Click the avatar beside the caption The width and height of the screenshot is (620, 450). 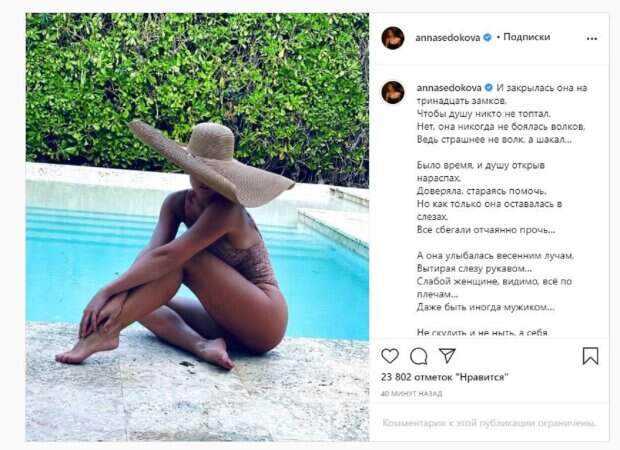pyautogui.click(x=393, y=92)
